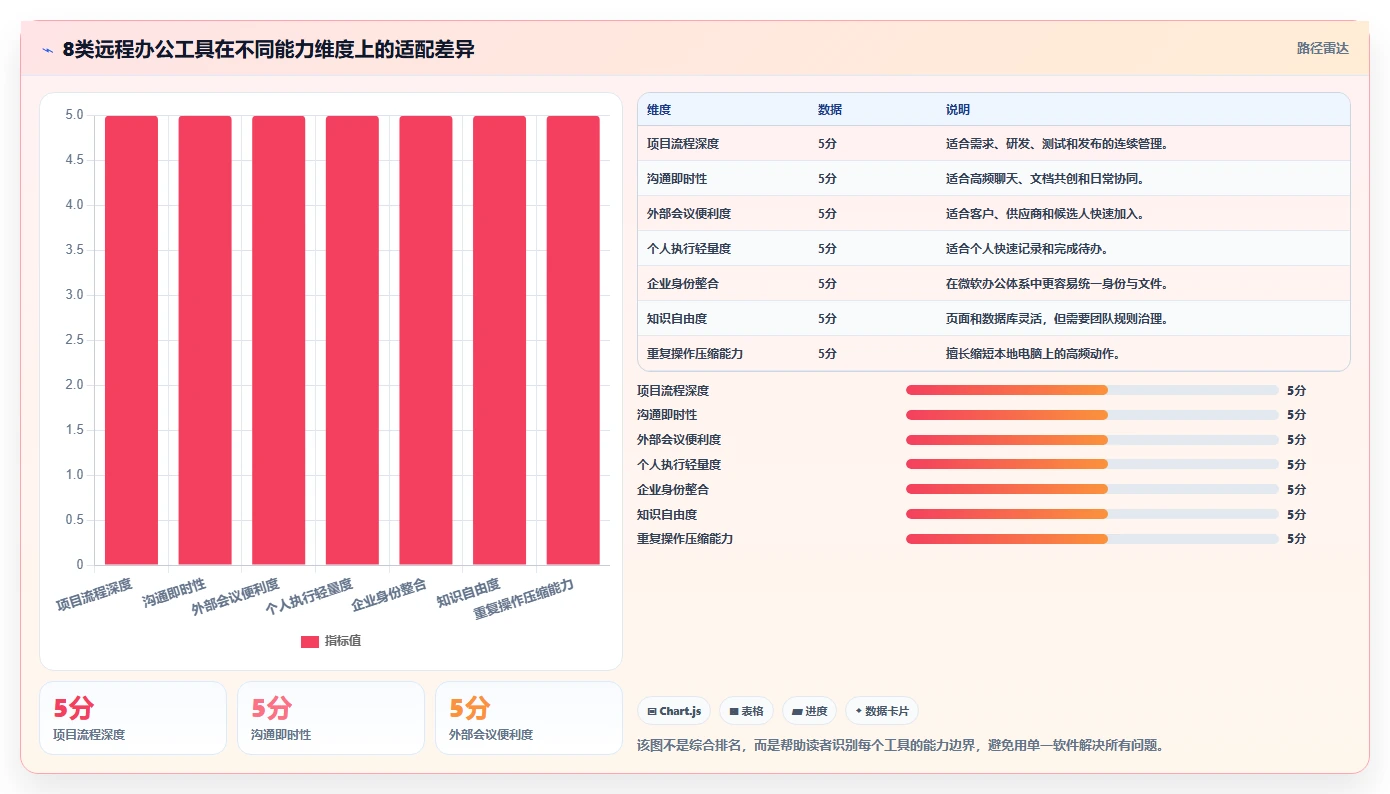This screenshot has width=1390, height=794.
Task: Click the 重复操作压缩能力 bar in chart
Action: (573, 340)
